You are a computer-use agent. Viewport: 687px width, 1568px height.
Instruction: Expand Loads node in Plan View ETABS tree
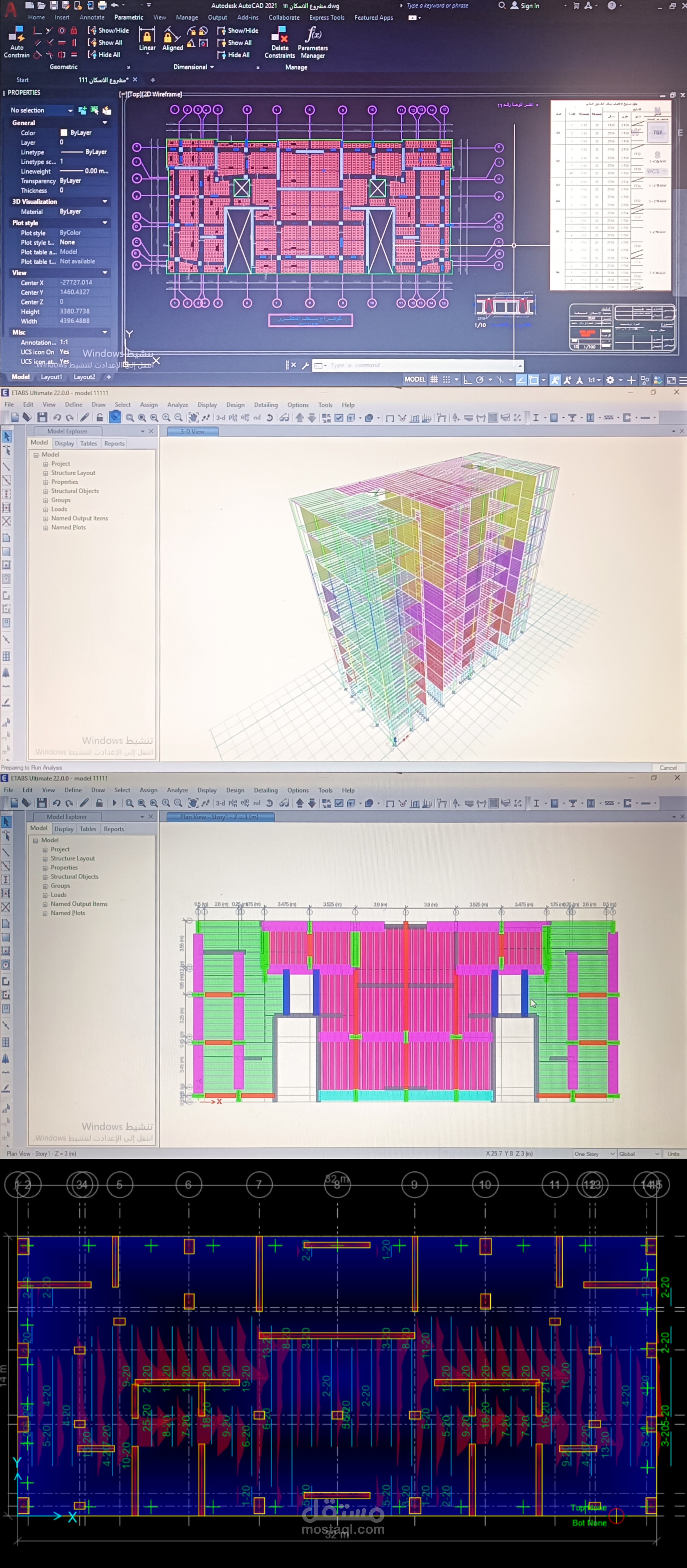tap(45, 895)
